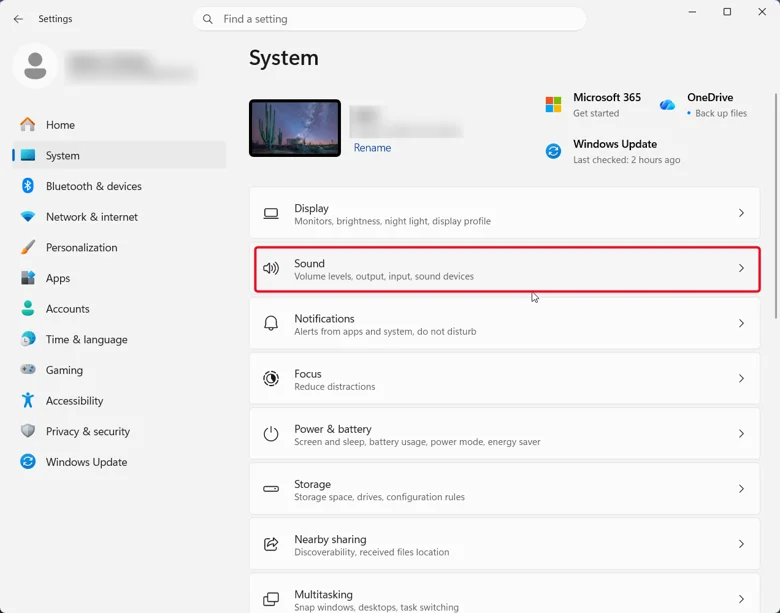
Task: Open the Focus row chevron
Action: point(741,379)
